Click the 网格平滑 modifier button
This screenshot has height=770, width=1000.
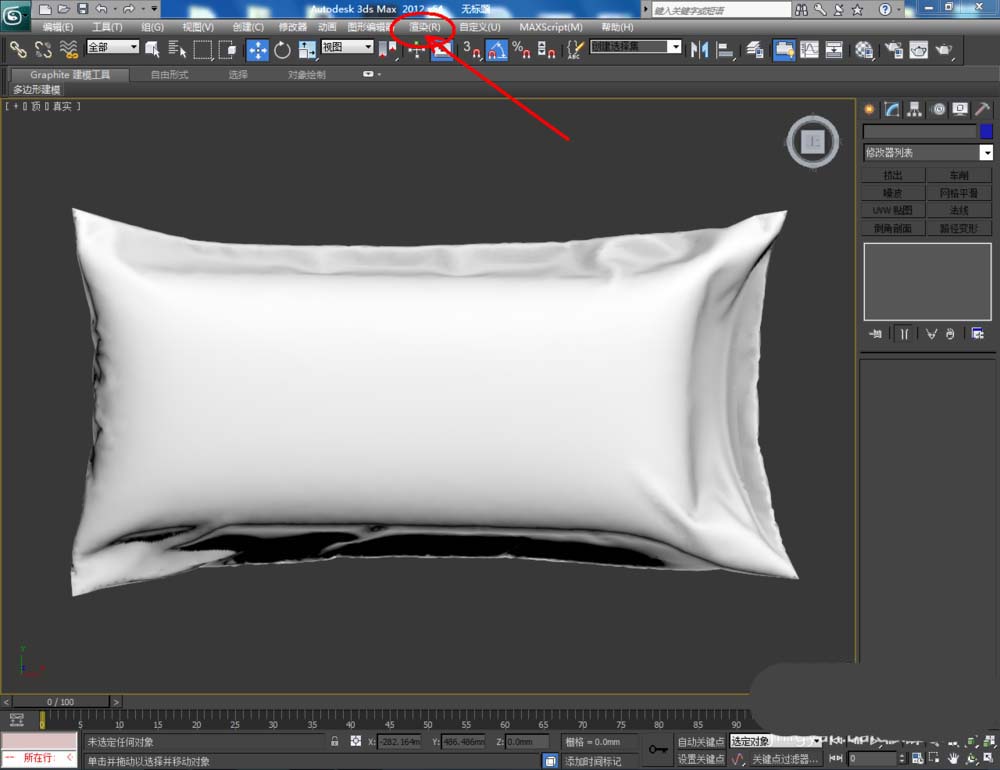coord(958,193)
